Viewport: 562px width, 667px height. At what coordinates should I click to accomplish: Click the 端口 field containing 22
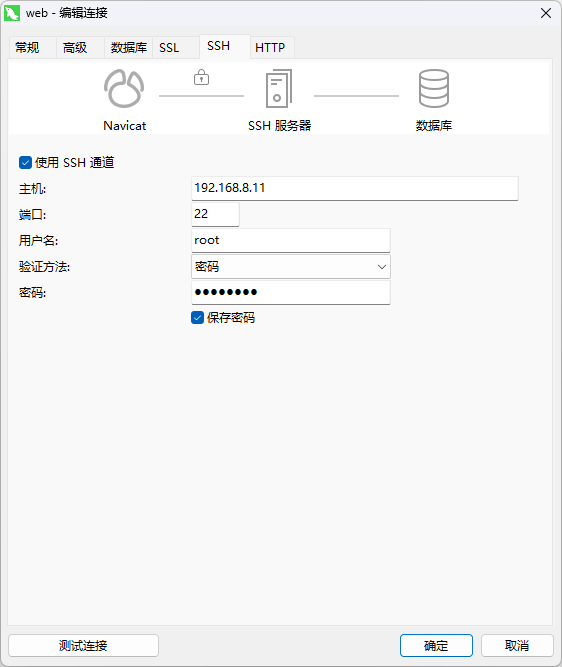215,214
